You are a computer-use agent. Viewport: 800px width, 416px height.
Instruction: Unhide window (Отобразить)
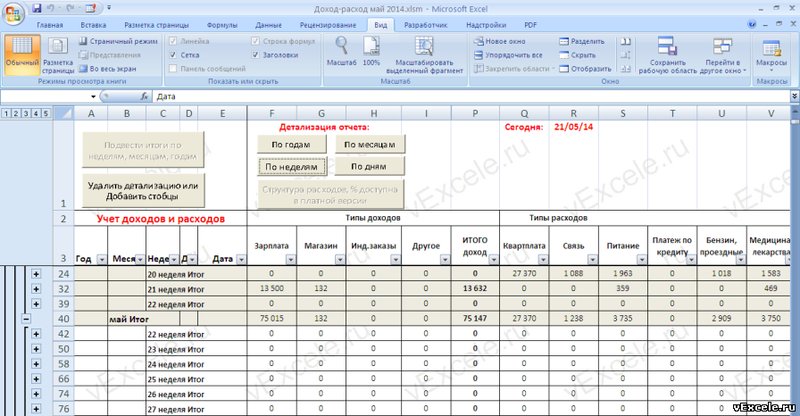(x=585, y=69)
